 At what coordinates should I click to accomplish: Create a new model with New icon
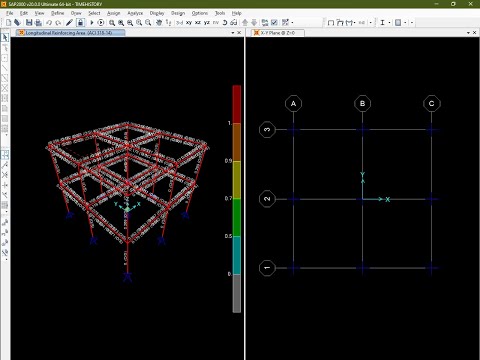pos(8,22)
